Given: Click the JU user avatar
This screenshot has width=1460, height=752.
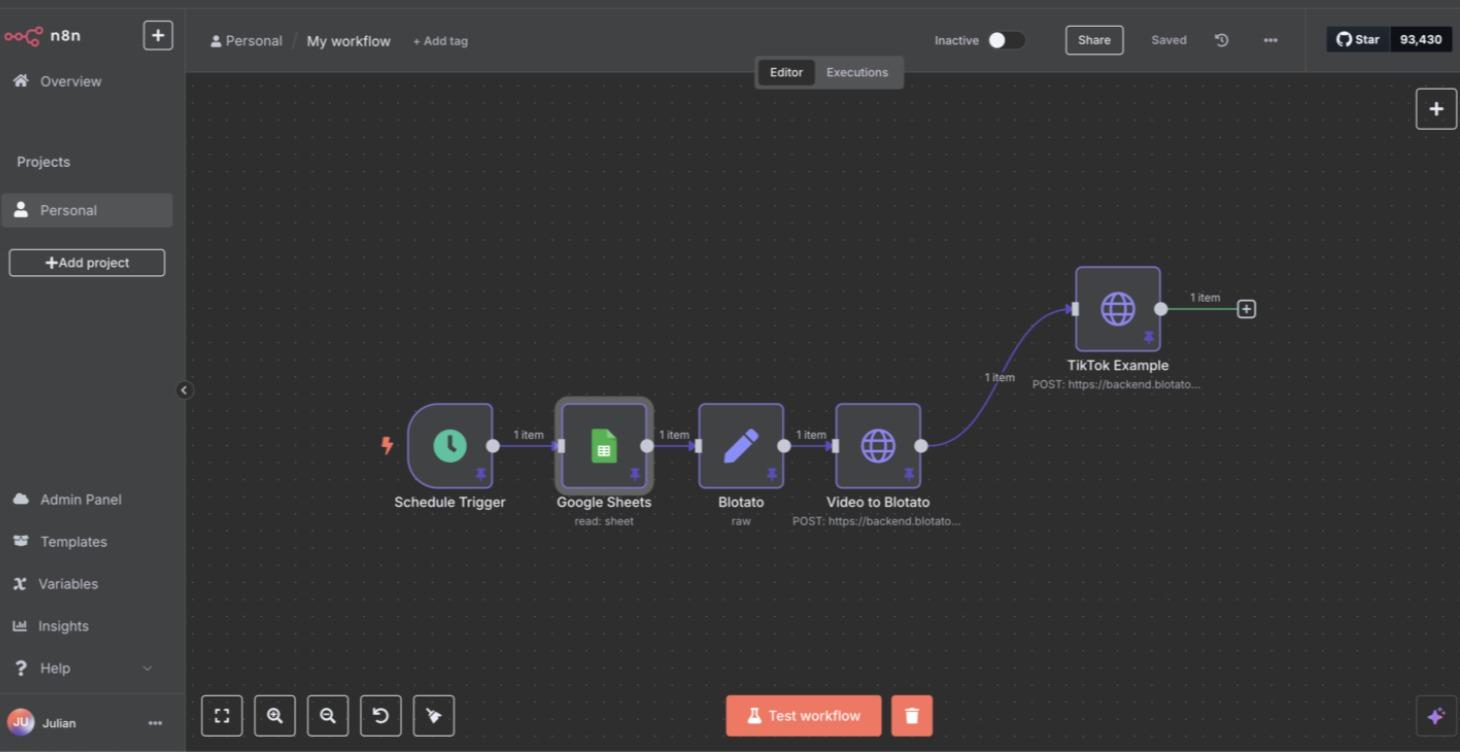Looking at the screenshot, I should pos(20,722).
